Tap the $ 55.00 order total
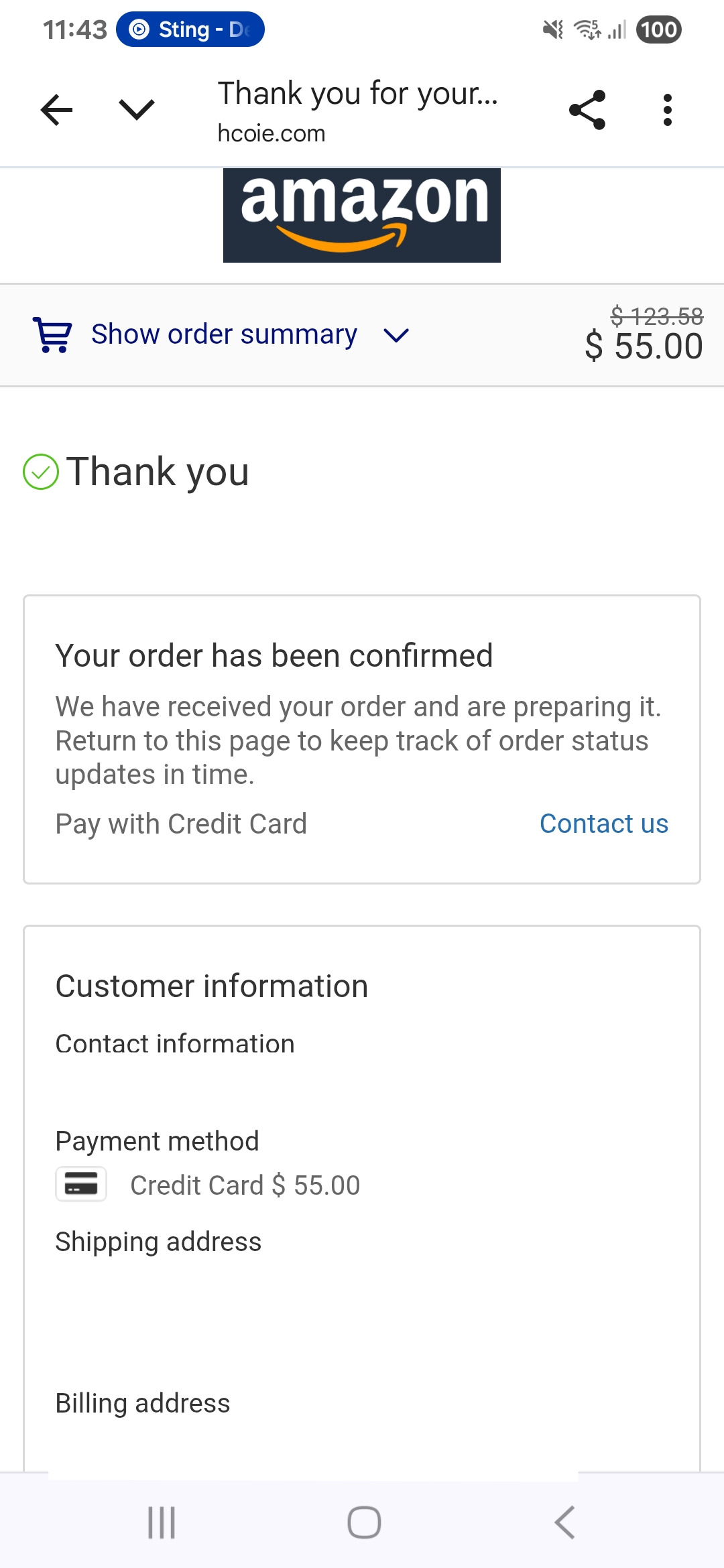 pos(644,346)
